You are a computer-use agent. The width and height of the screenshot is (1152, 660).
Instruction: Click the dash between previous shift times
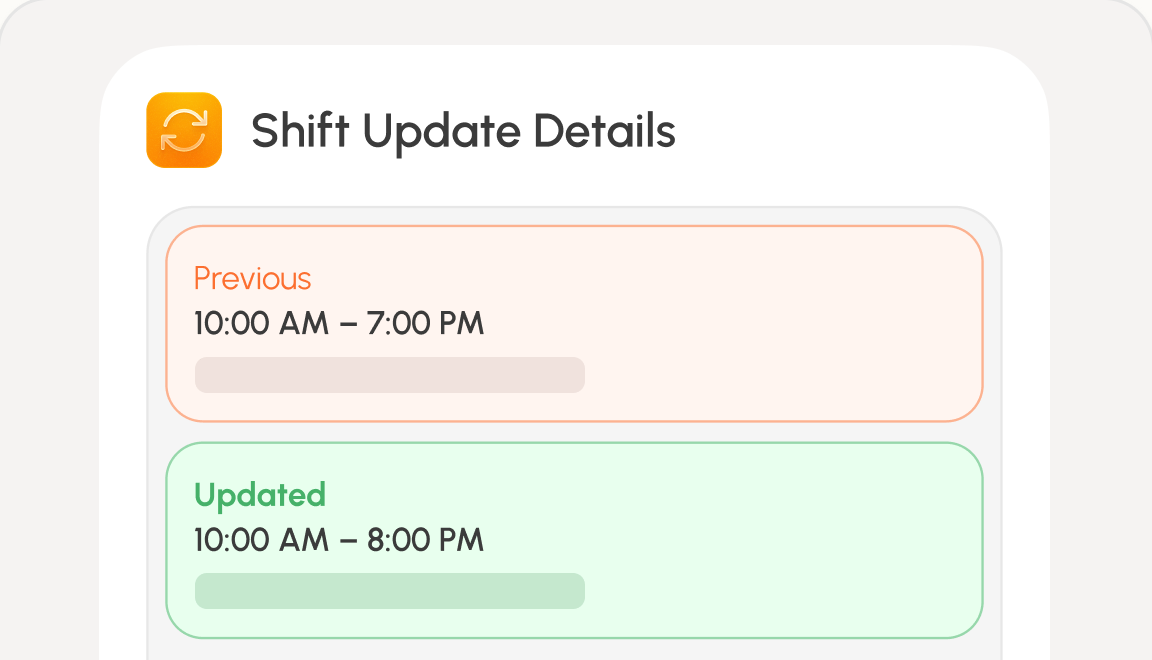pos(348,324)
